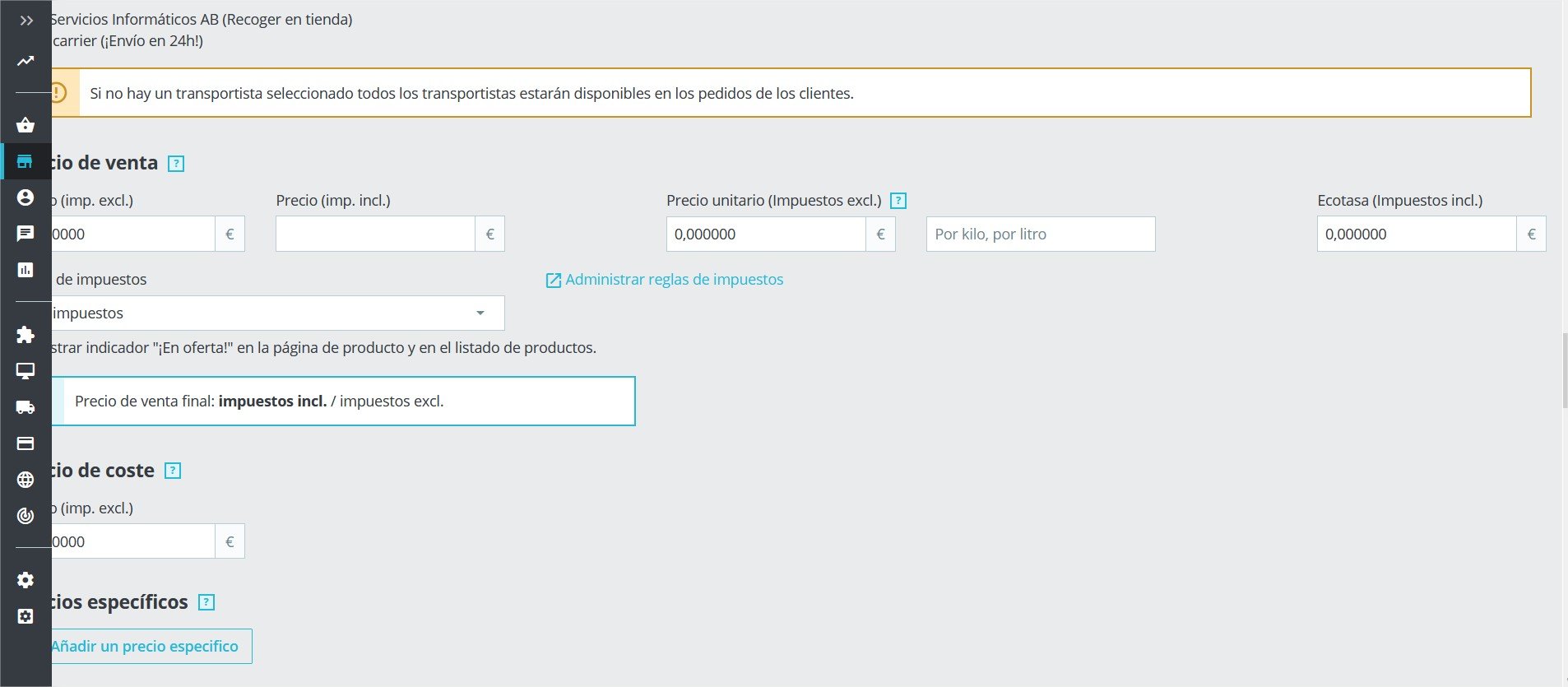This screenshot has height=687, width=1568.
Task: Show help for the precios específicos section
Action: [206, 602]
